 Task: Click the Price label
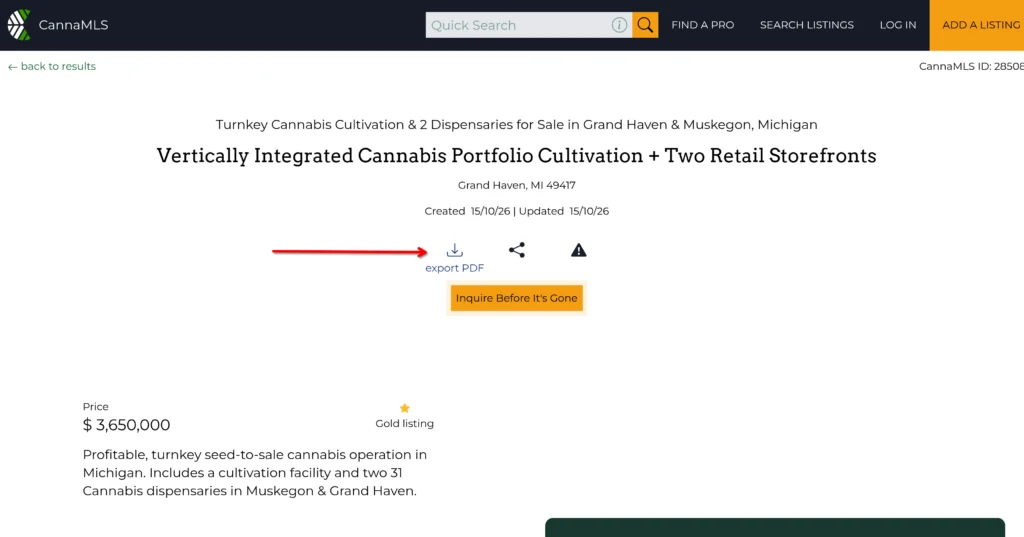click(x=95, y=406)
